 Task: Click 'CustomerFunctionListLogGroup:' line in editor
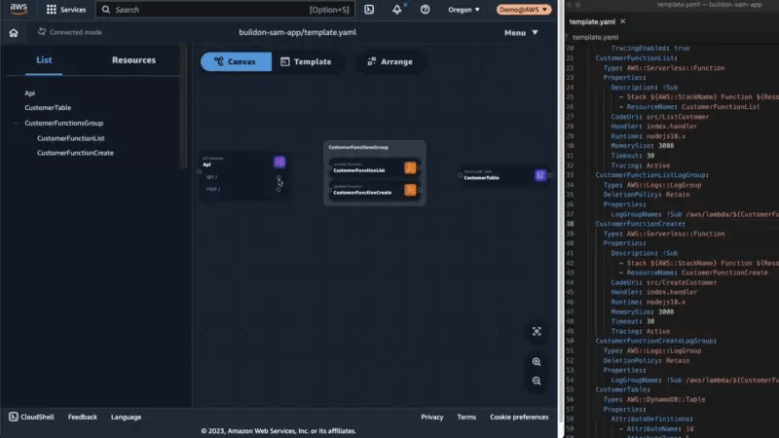pos(652,175)
